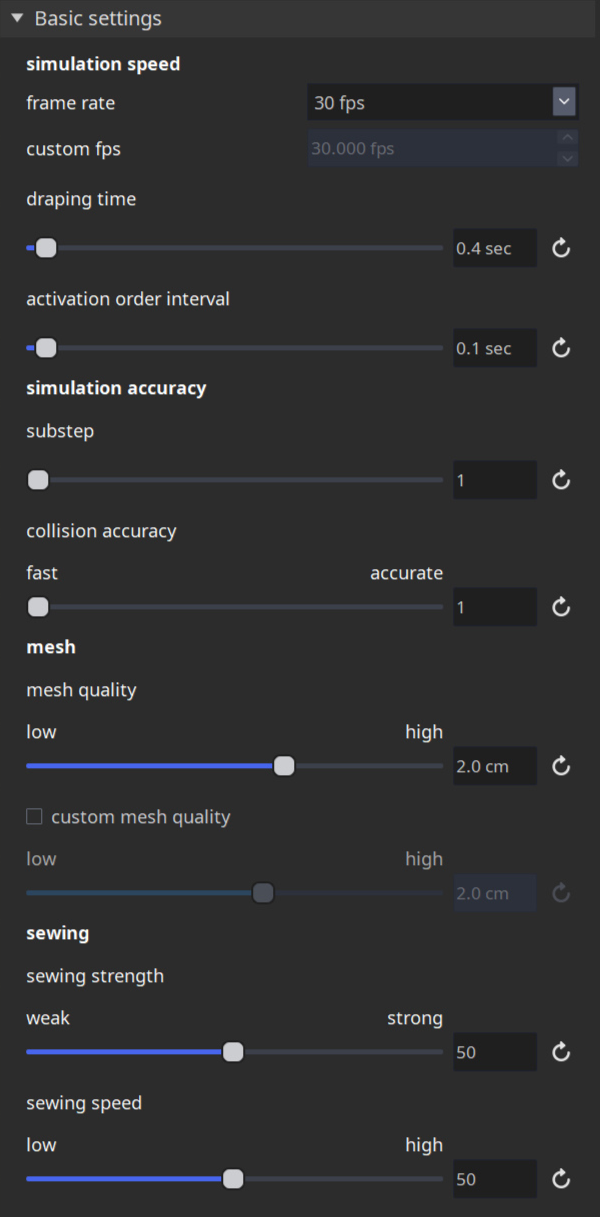Reset the draping time value
600x1217 pixels.
[x=560, y=248]
